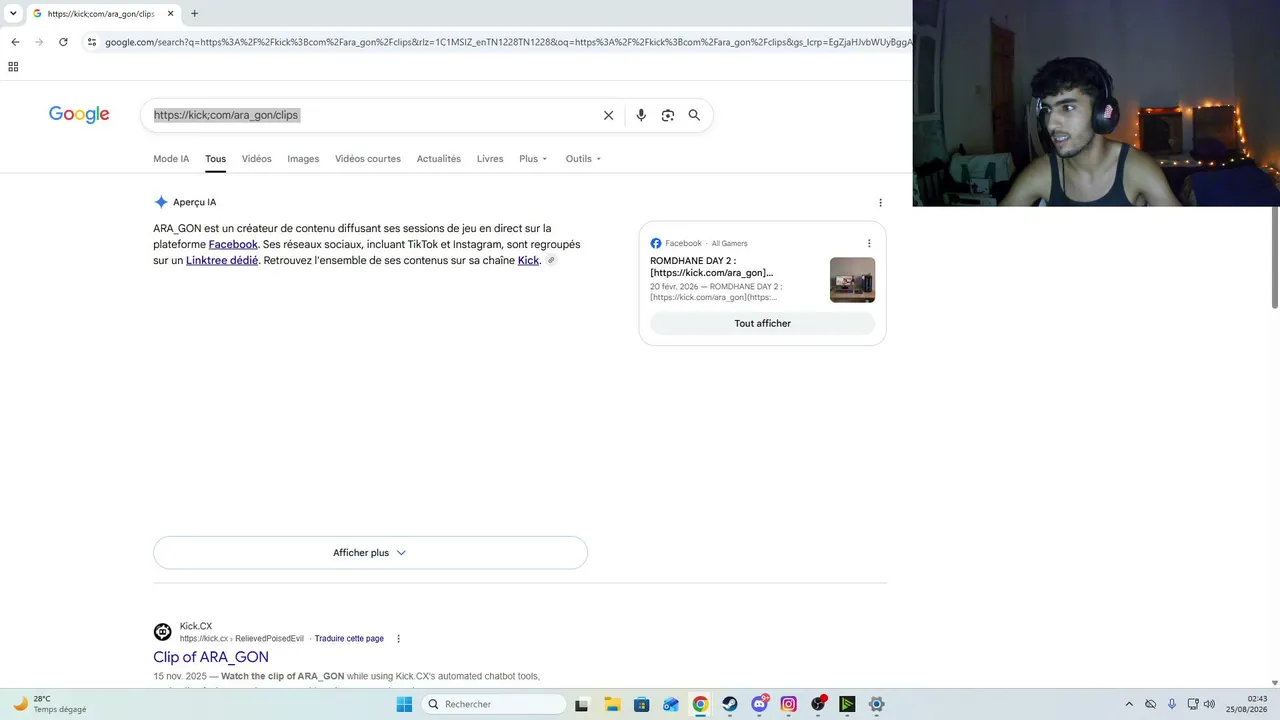This screenshot has width=1280, height=720.
Task: Click the Google search query field
Action: point(370,115)
